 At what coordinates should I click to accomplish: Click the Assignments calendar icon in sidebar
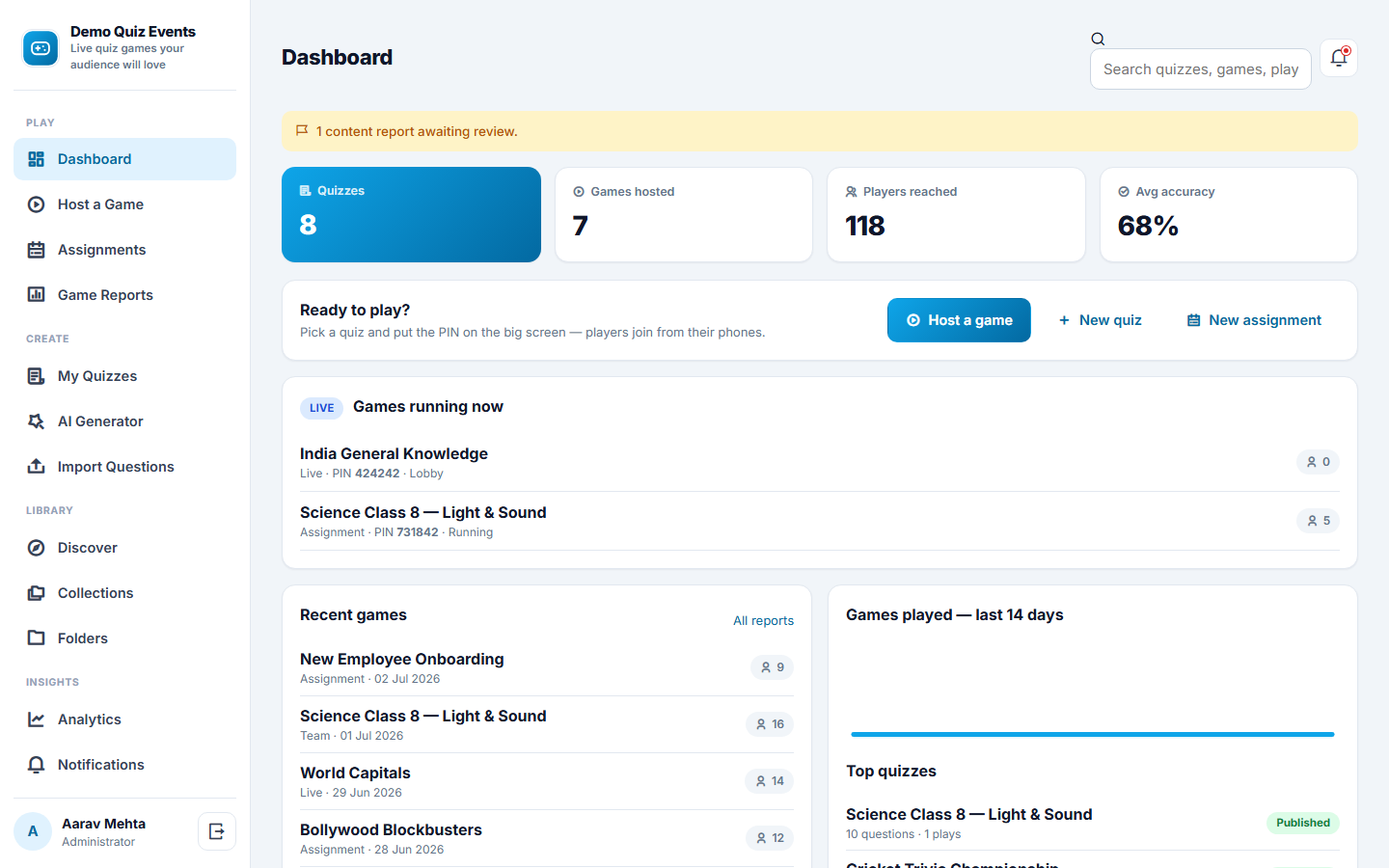(x=37, y=250)
